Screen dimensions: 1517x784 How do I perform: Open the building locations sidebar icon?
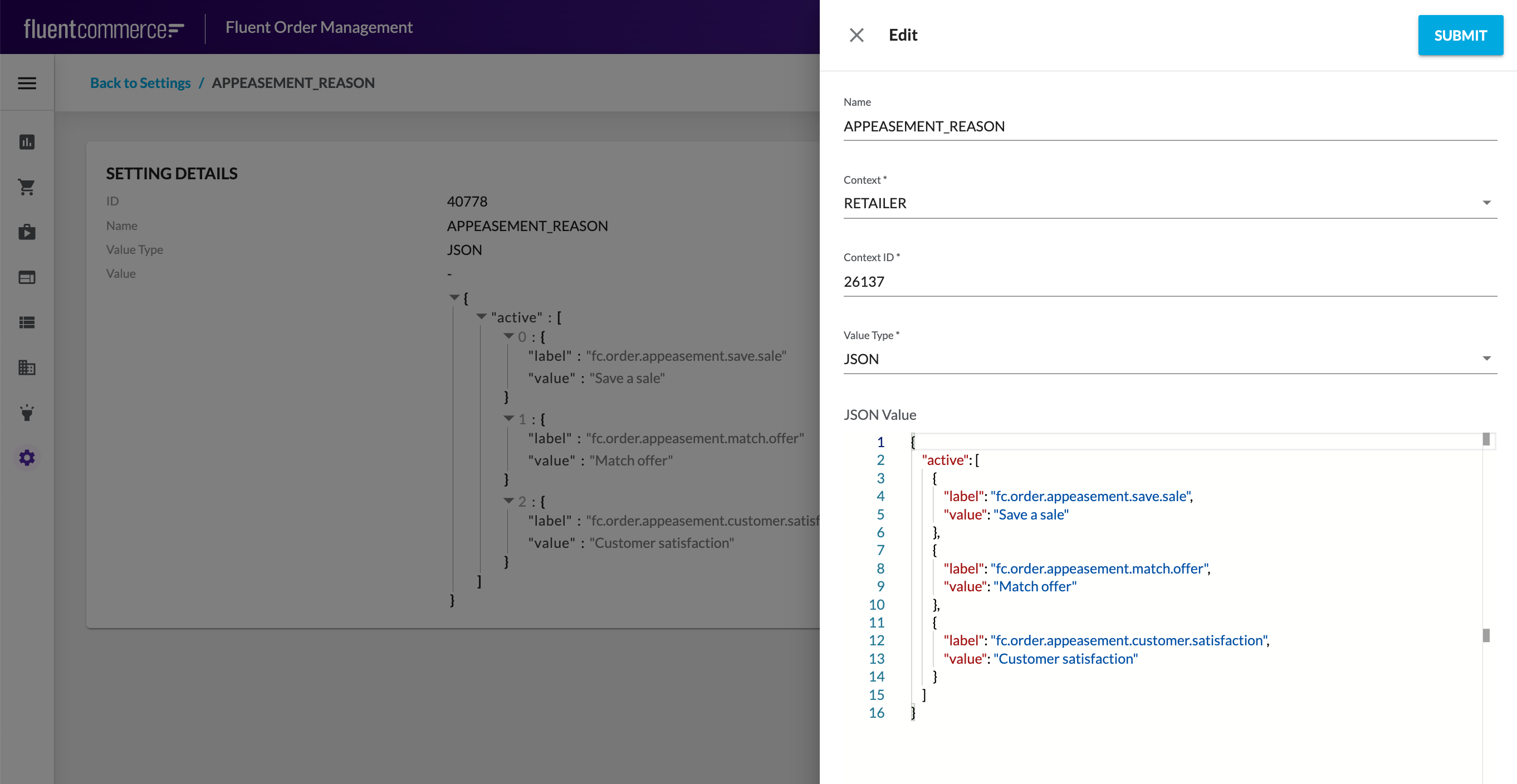pyautogui.click(x=27, y=368)
